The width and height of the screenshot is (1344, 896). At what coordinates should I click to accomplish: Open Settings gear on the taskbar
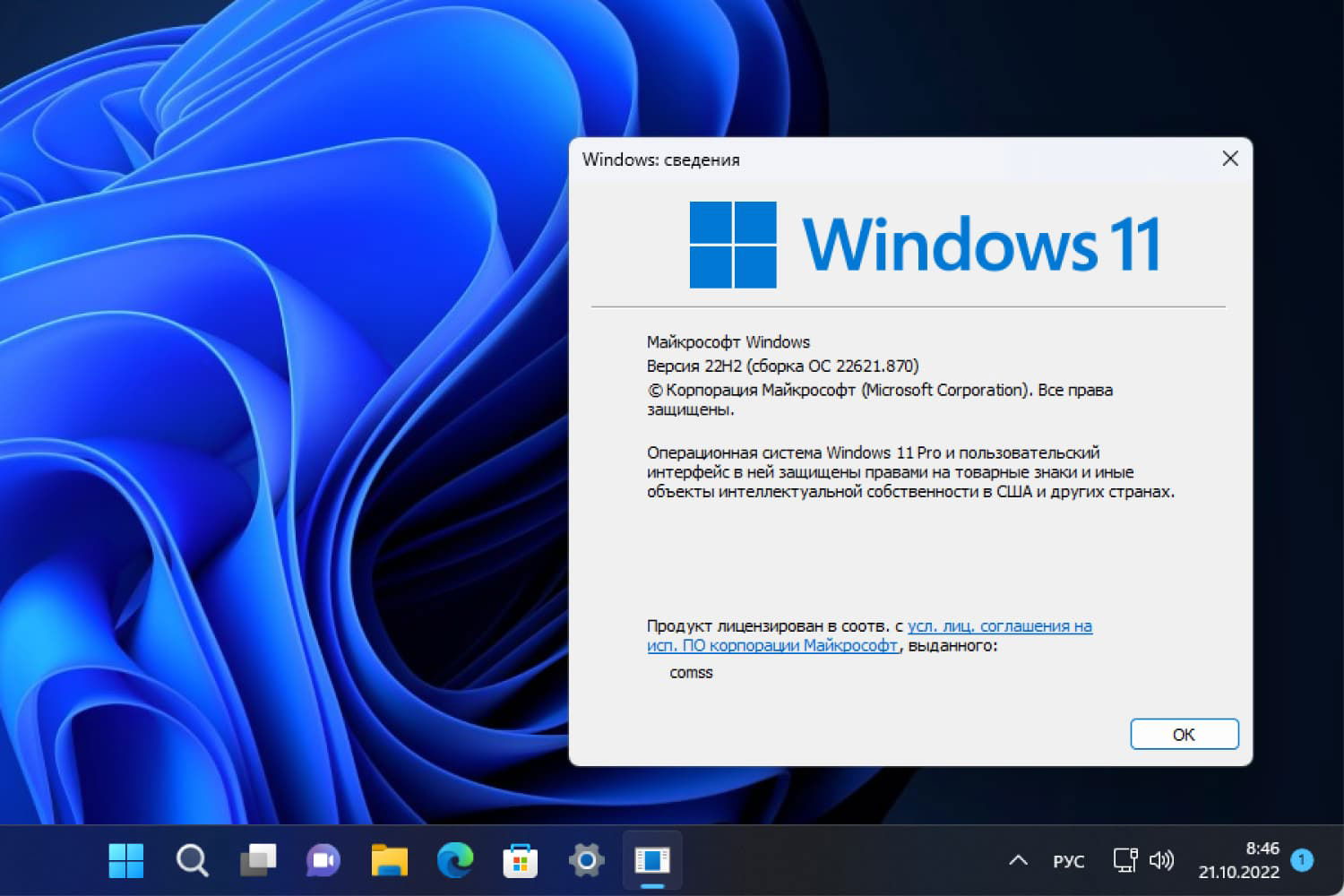pos(586,861)
